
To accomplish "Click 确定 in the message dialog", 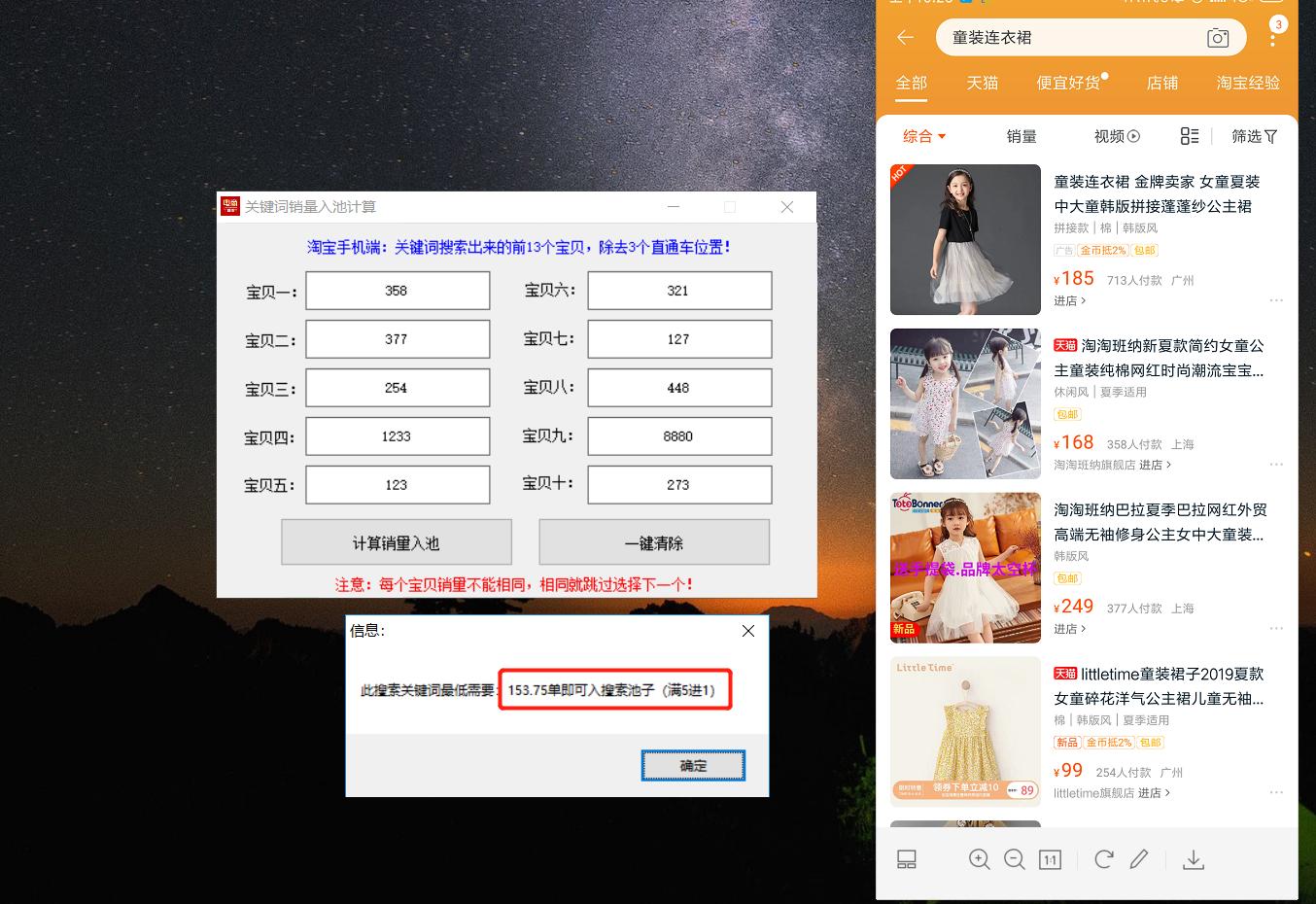I will [693, 766].
